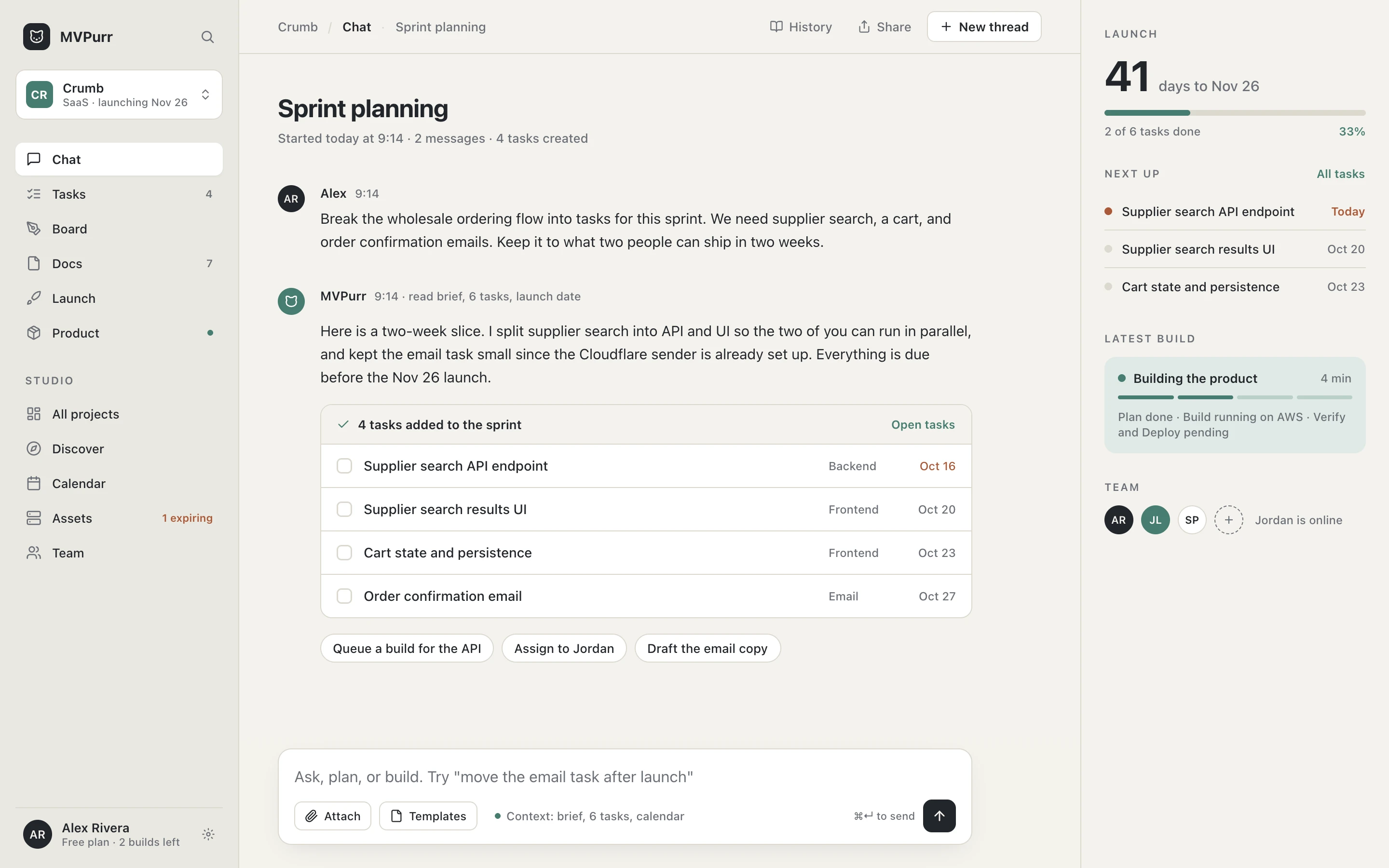Click the Oct 16 due date of API task
This screenshot has width=1389, height=868.
point(937,466)
